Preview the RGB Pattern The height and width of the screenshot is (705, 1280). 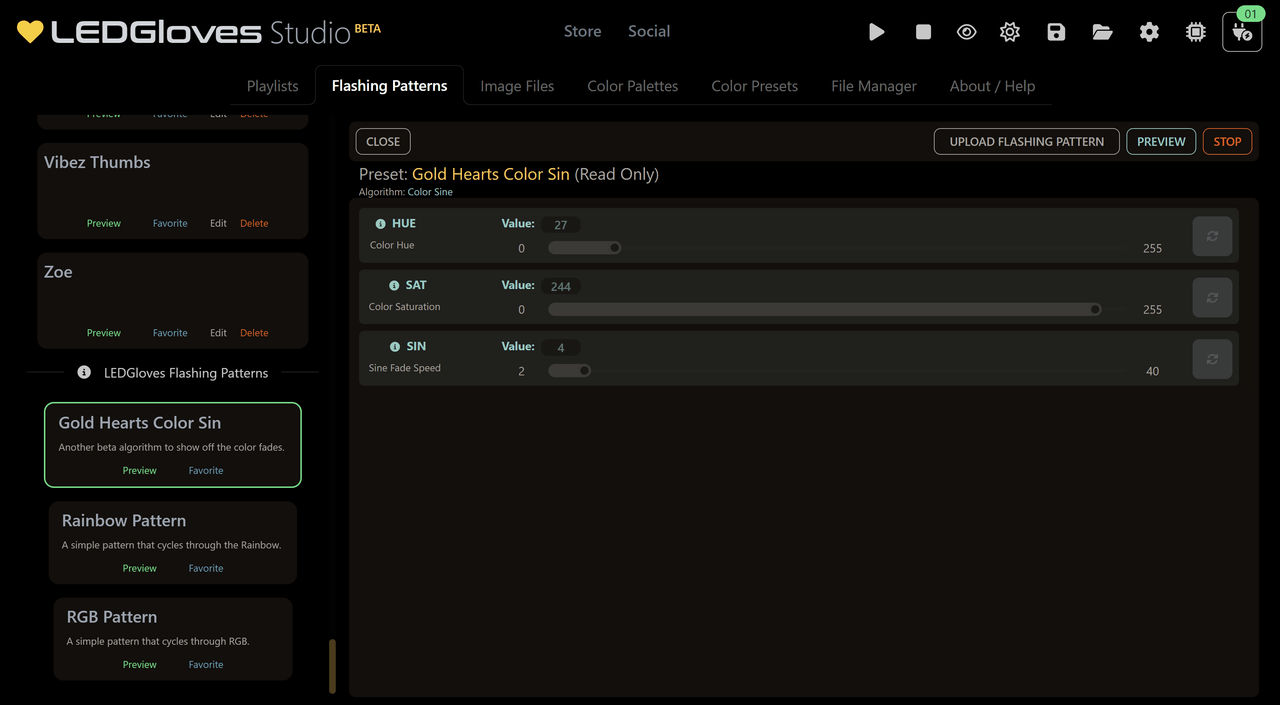(x=140, y=664)
